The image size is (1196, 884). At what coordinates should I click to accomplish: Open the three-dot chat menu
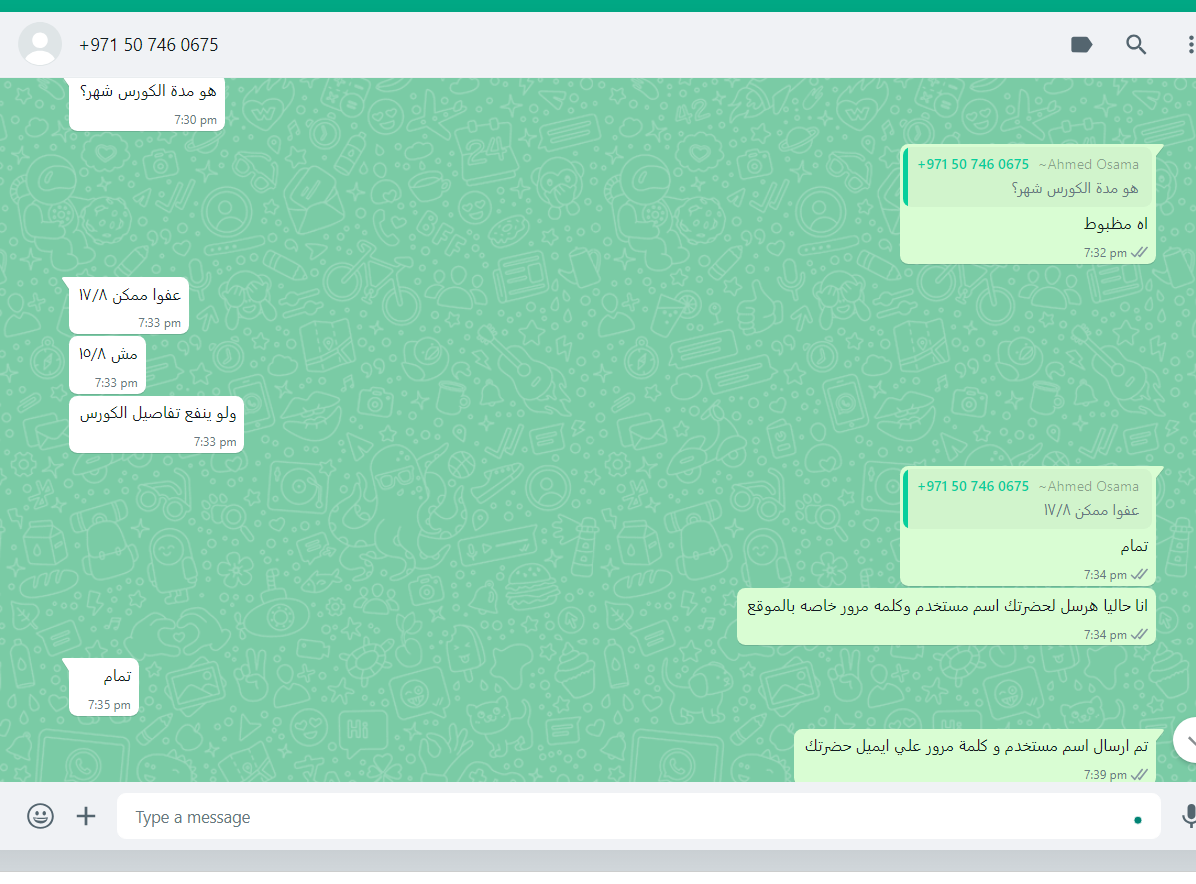click(1190, 45)
